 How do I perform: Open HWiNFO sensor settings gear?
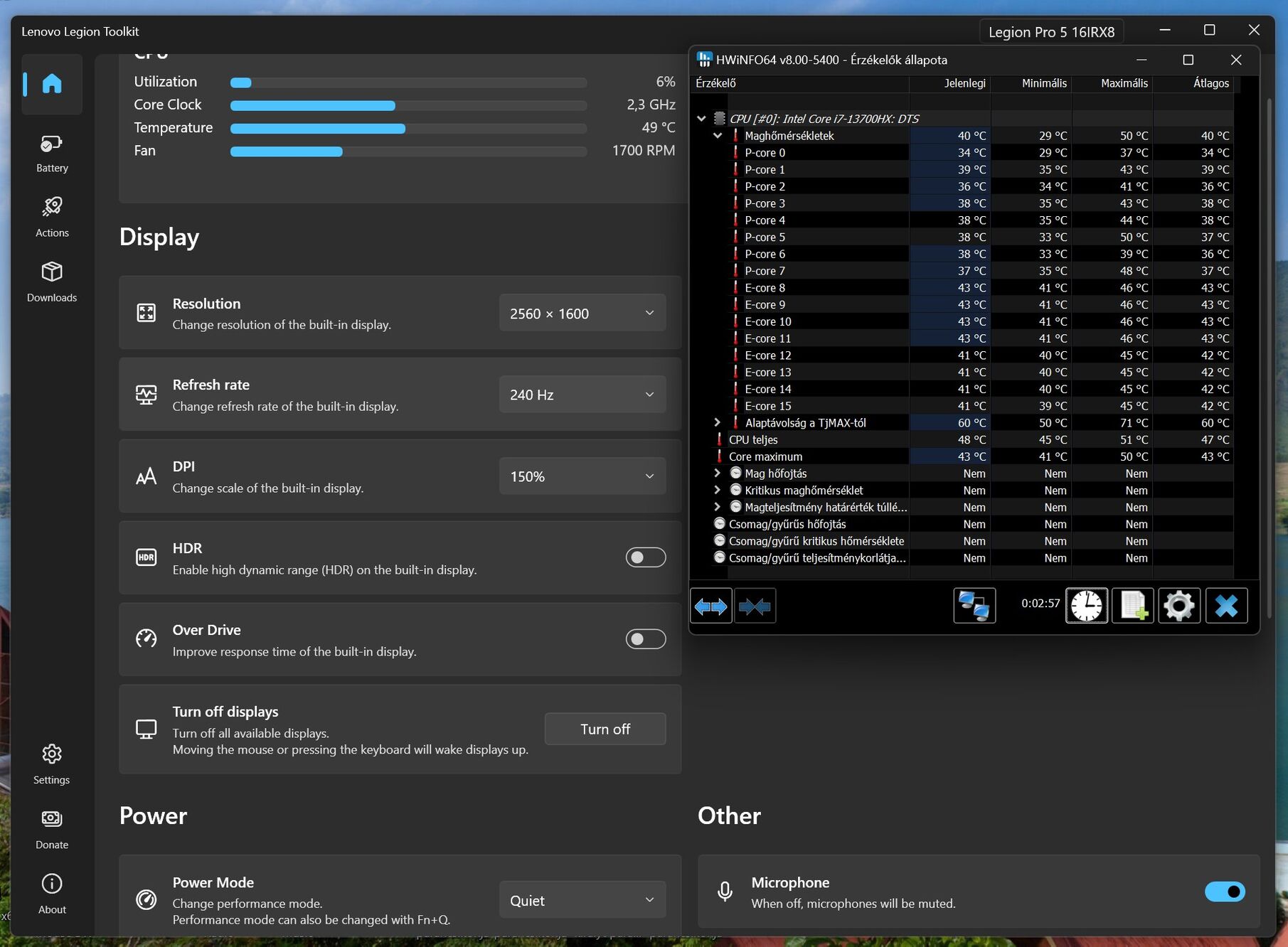pos(1179,606)
